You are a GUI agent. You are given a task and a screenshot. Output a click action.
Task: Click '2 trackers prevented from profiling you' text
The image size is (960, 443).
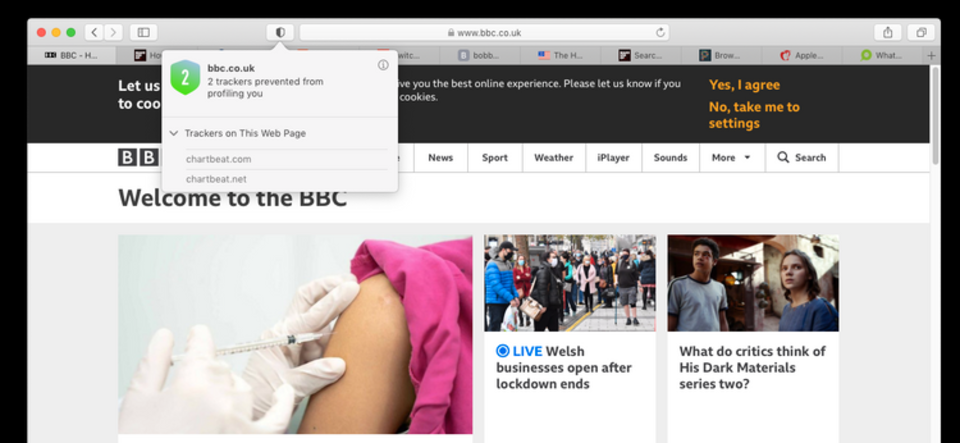pyautogui.click(x=265, y=87)
